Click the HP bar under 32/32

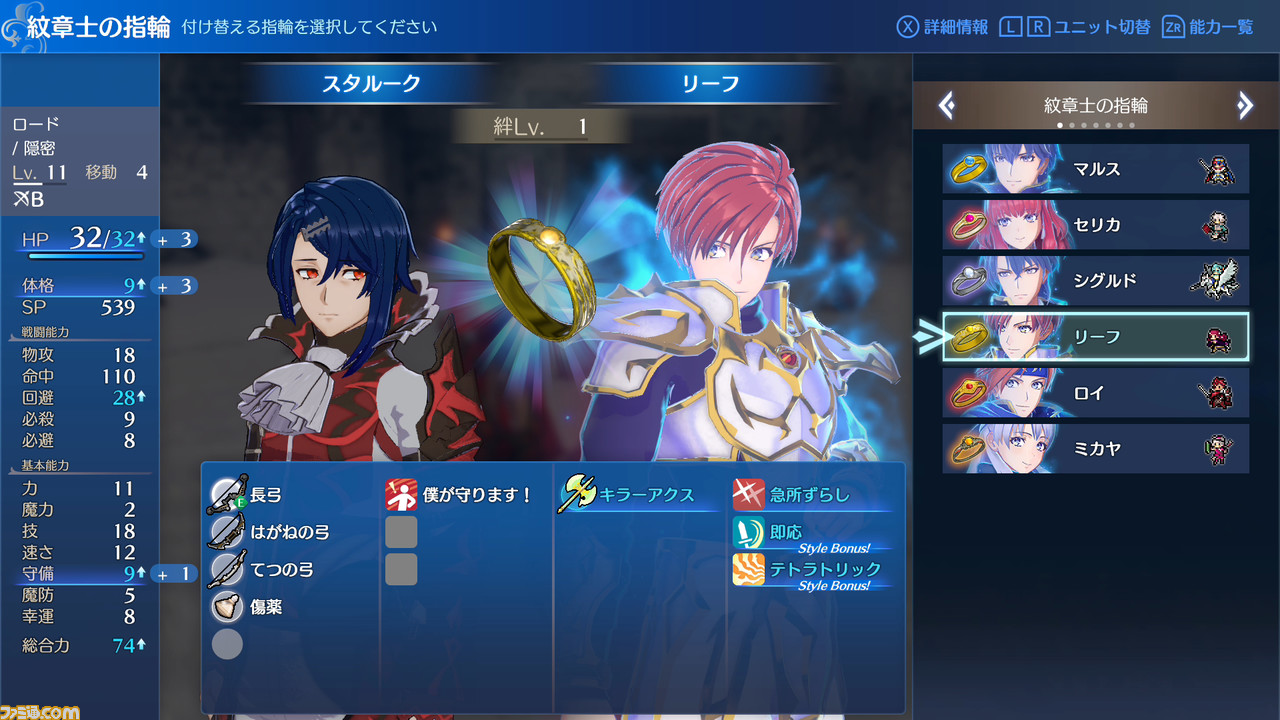pyautogui.click(x=83, y=256)
